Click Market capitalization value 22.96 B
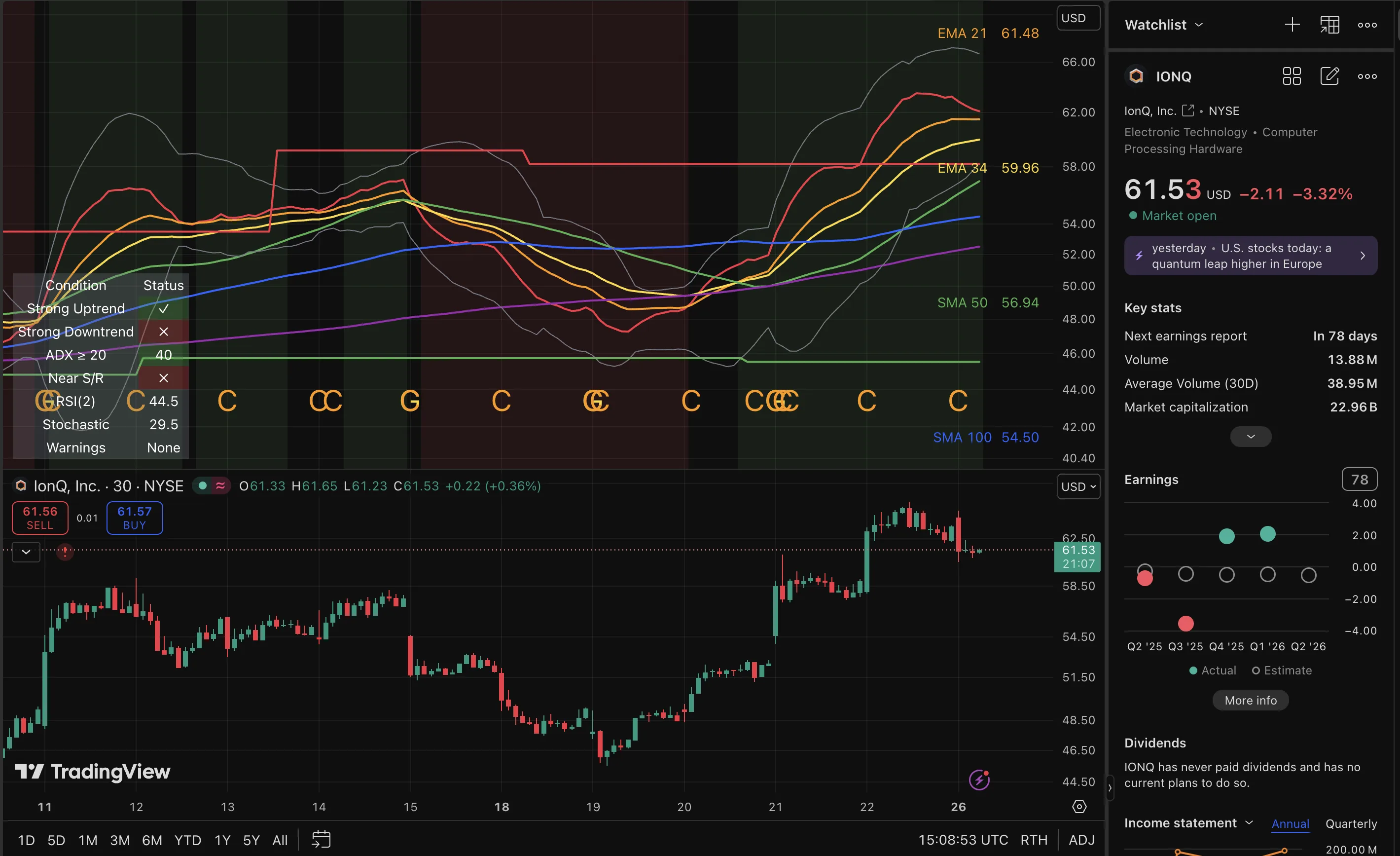Image resolution: width=1400 pixels, height=856 pixels. click(x=1353, y=407)
